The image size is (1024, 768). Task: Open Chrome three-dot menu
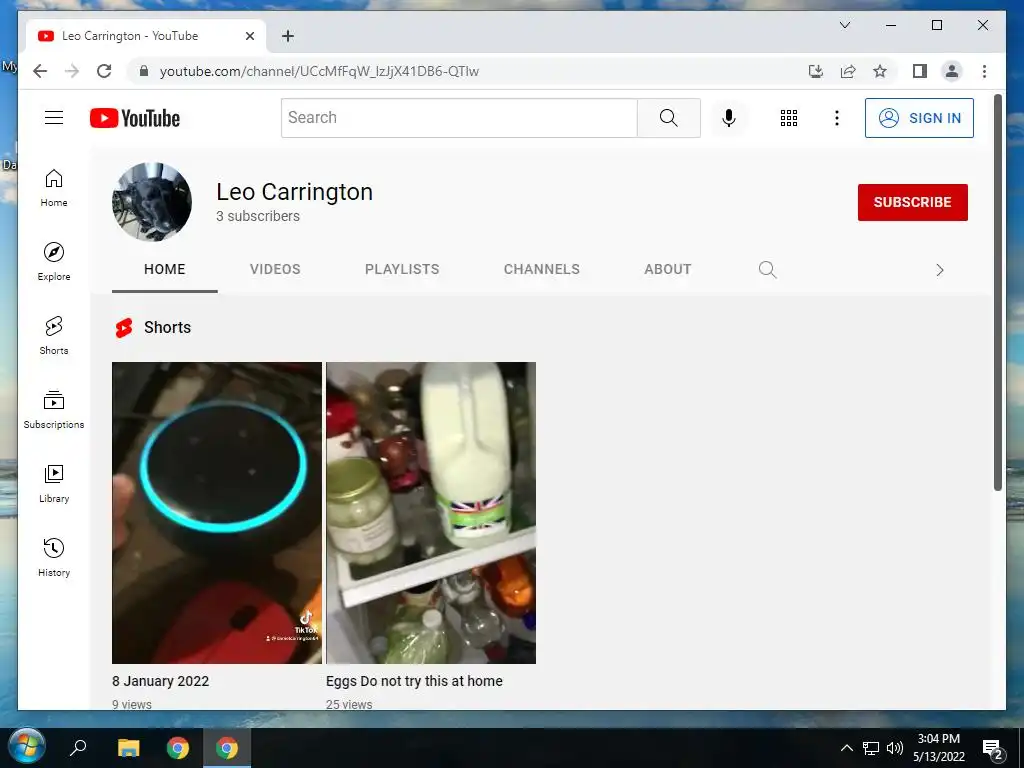coord(984,71)
